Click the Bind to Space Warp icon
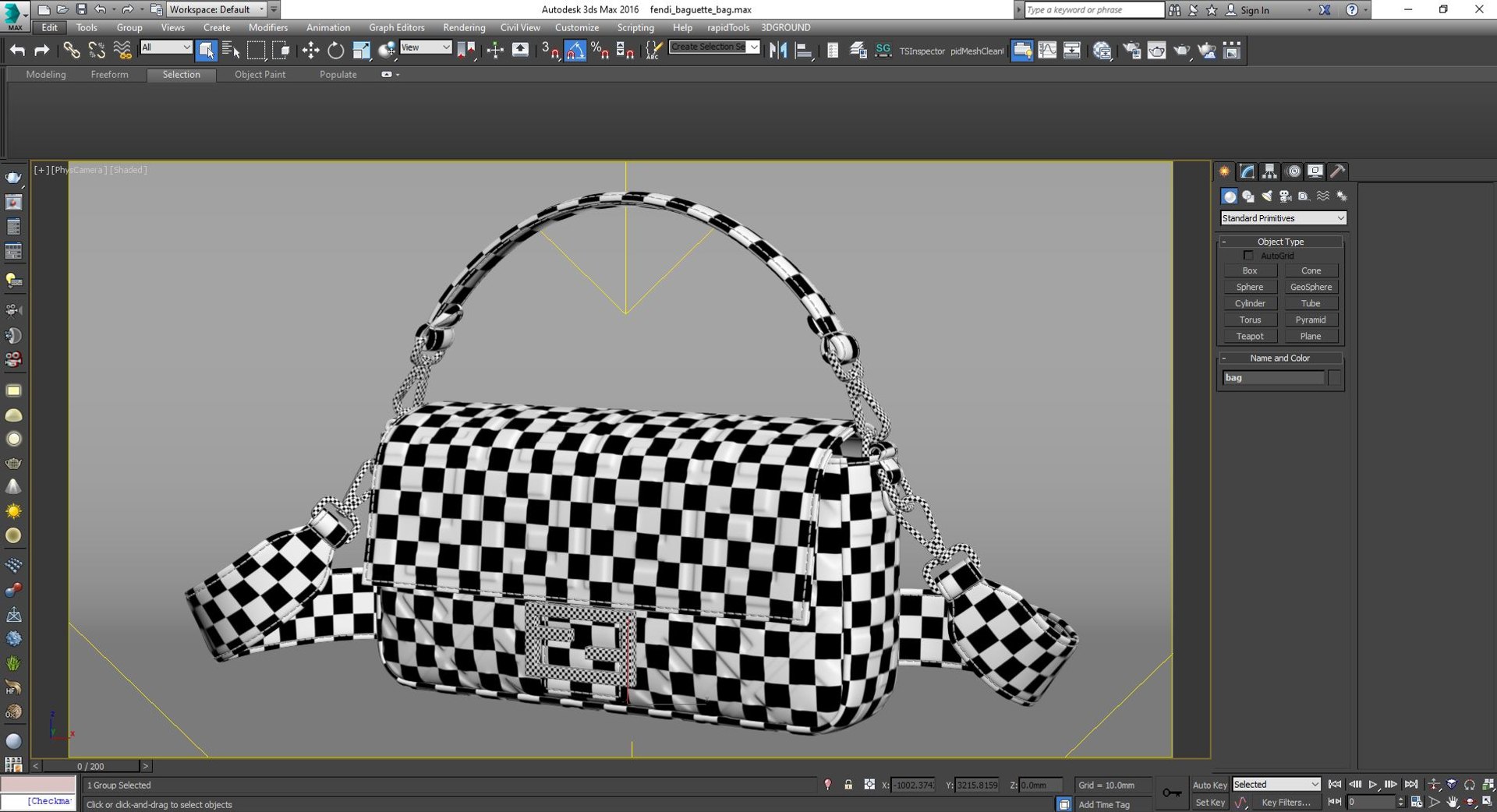Image resolution: width=1497 pixels, height=812 pixels. point(122,51)
